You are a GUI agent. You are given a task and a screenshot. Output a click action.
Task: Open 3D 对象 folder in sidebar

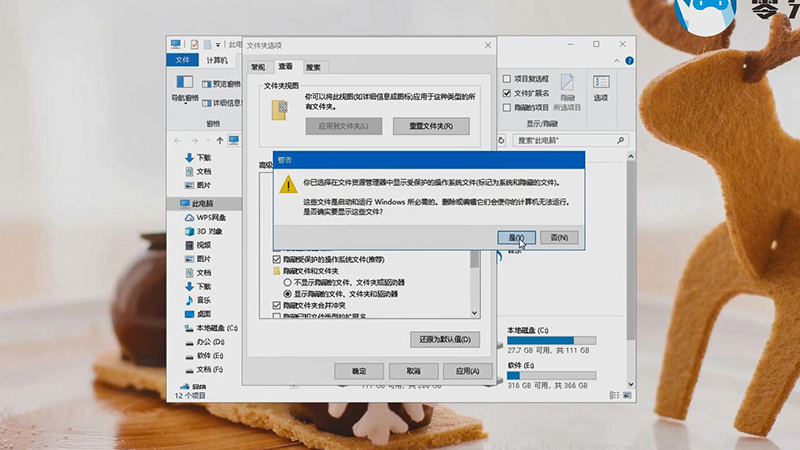tap(204, 230)
